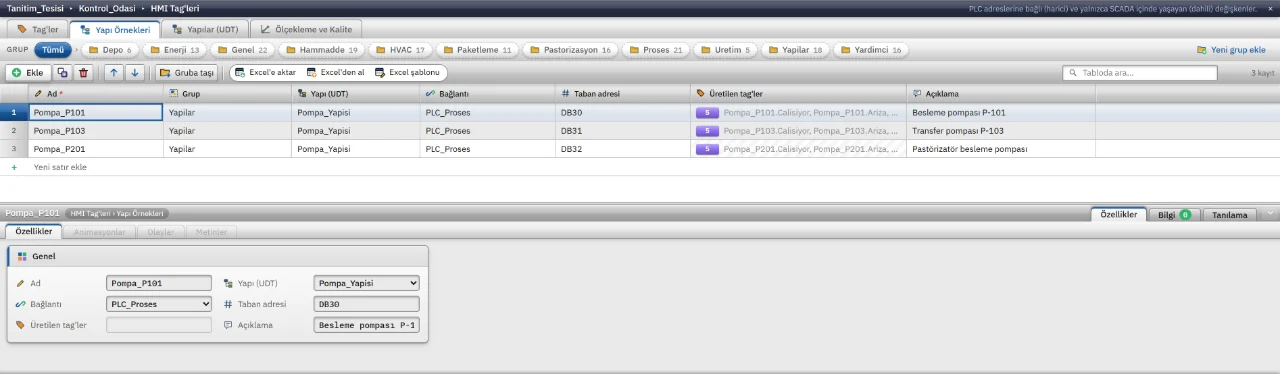The image size is (1280, 374).
Task: Sort by Taban adresi column header
Action: coord(623,93)
